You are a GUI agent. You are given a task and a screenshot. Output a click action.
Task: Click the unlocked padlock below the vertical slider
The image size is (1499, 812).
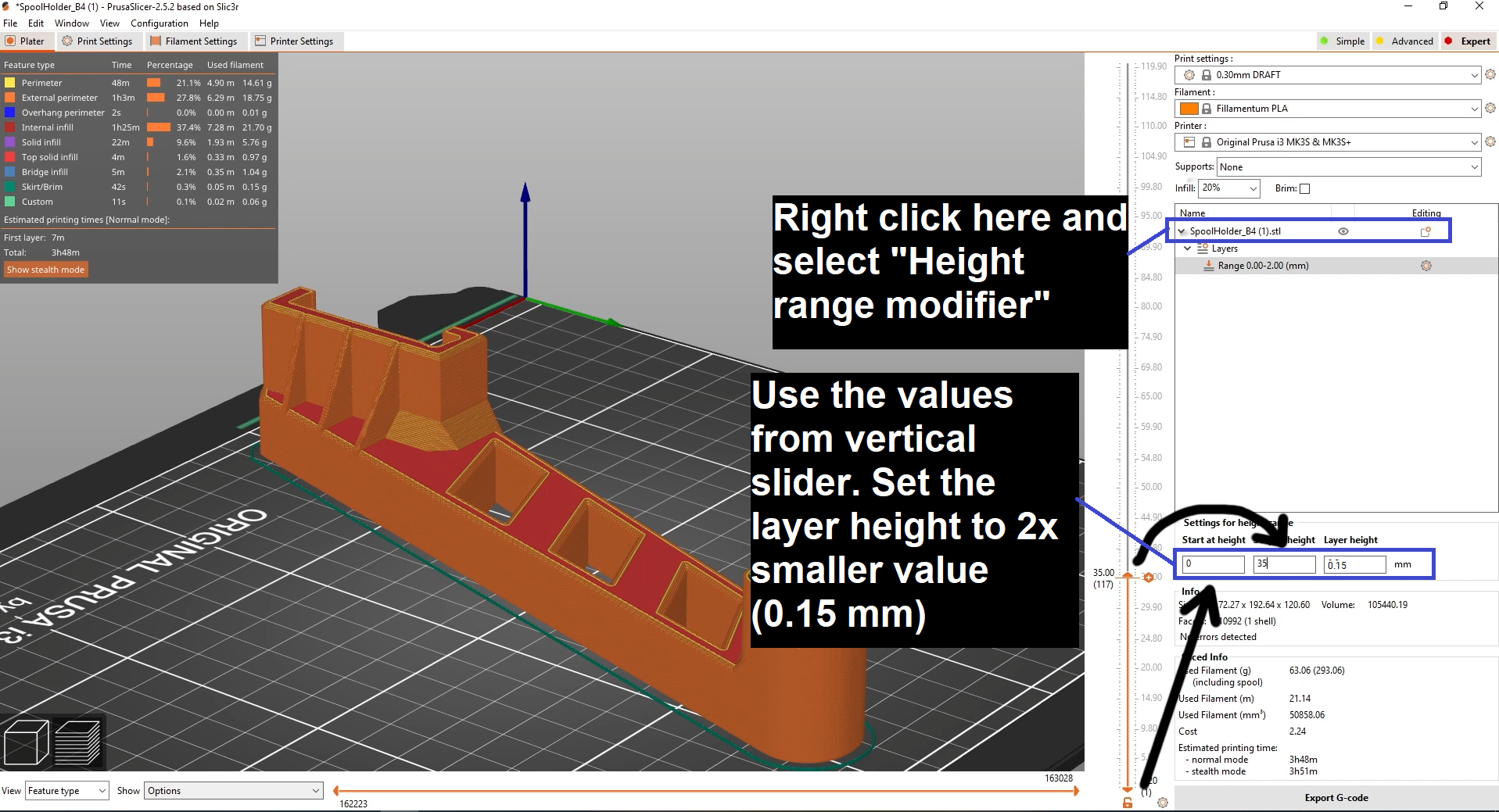tap(1127, 803)
